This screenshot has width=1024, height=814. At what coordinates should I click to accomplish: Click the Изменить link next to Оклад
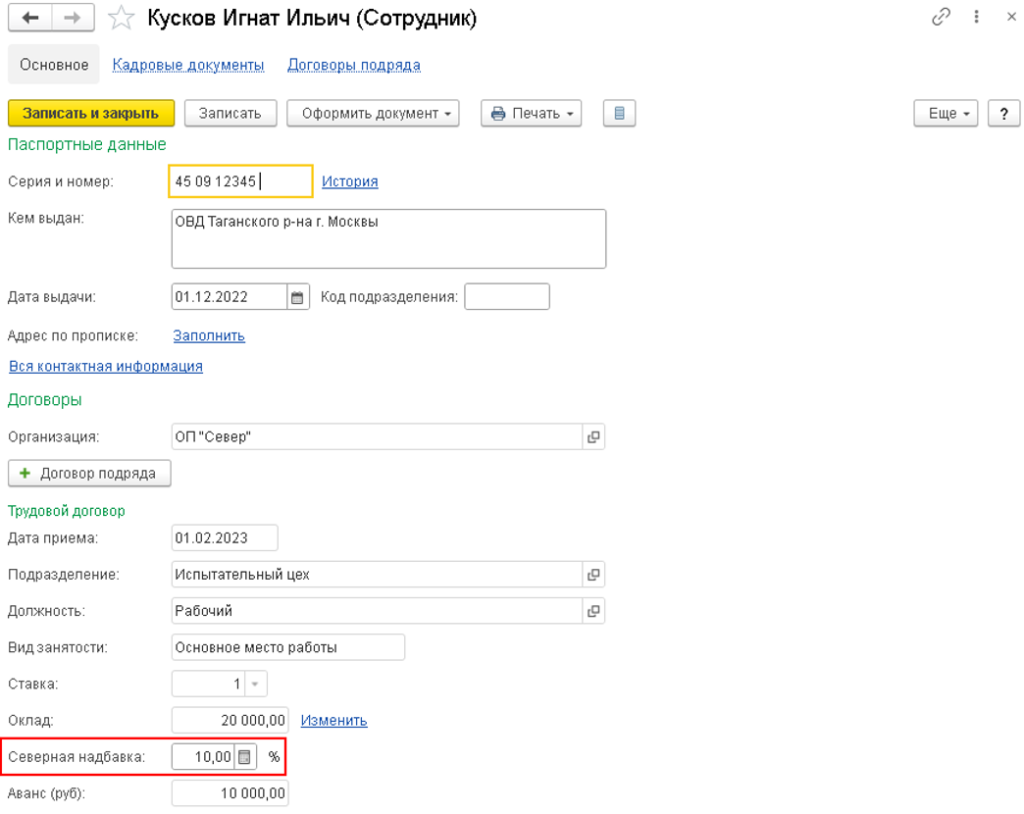pyautogui.click(x=334, y=720)
